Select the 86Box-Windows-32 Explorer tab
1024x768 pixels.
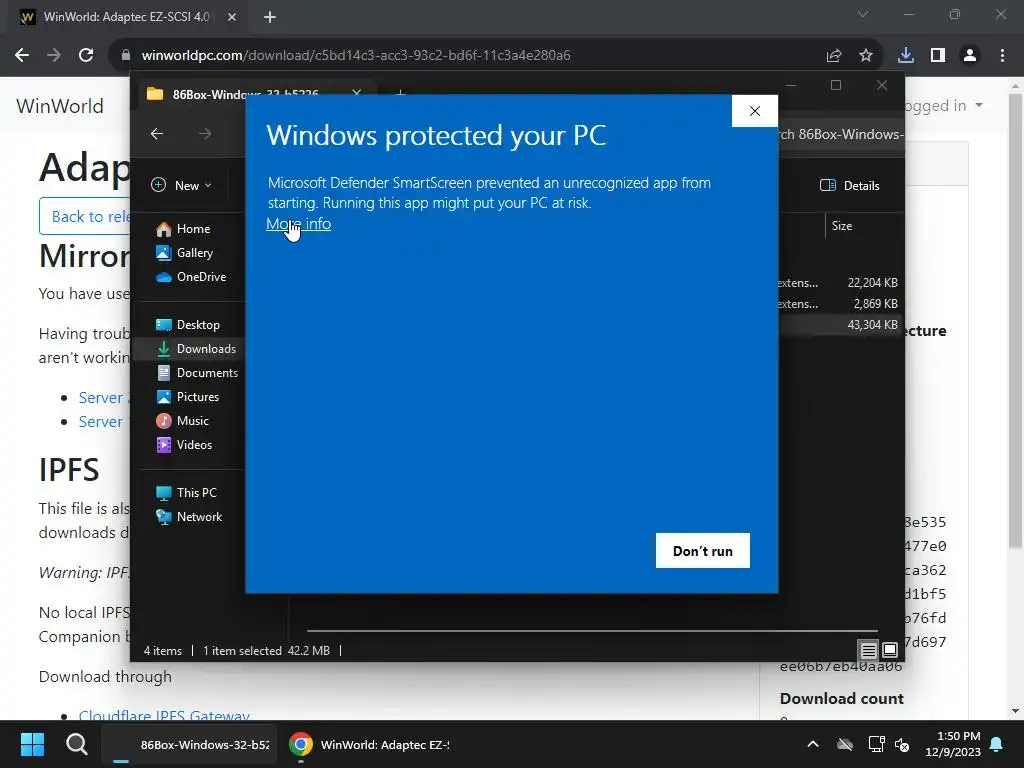245,95
